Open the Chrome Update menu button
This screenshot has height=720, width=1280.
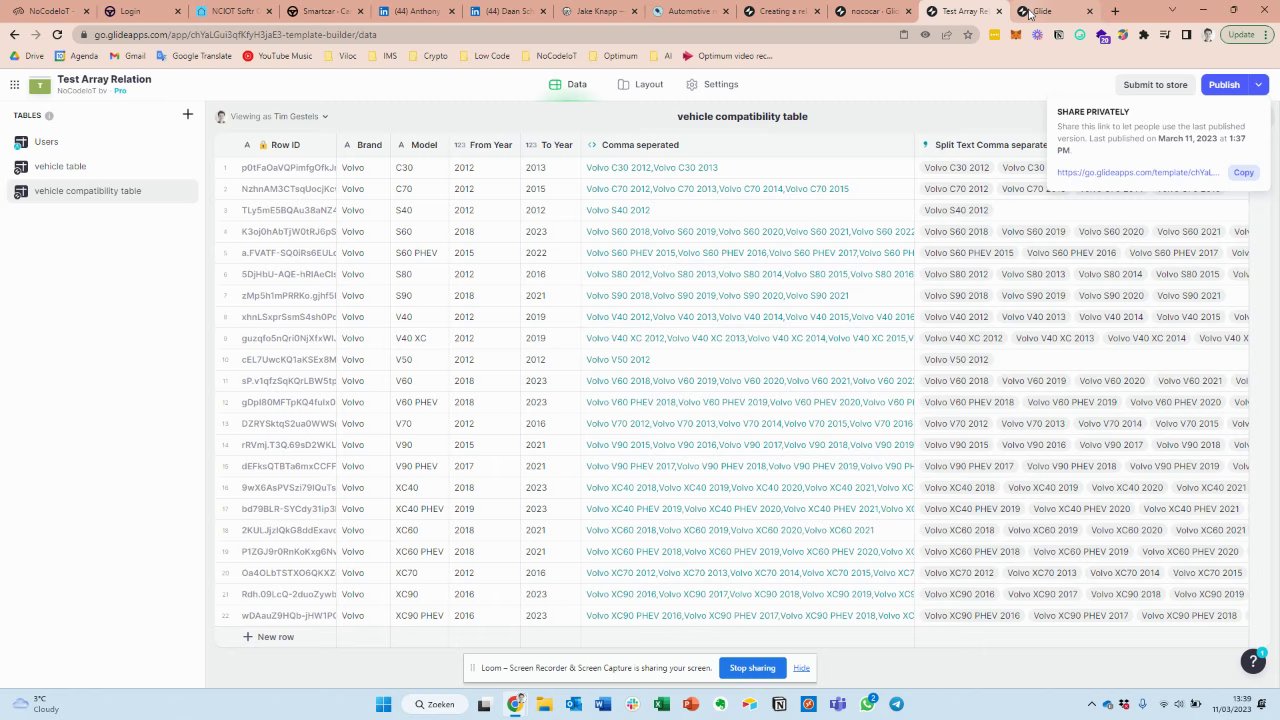[x=1246, y=35]
